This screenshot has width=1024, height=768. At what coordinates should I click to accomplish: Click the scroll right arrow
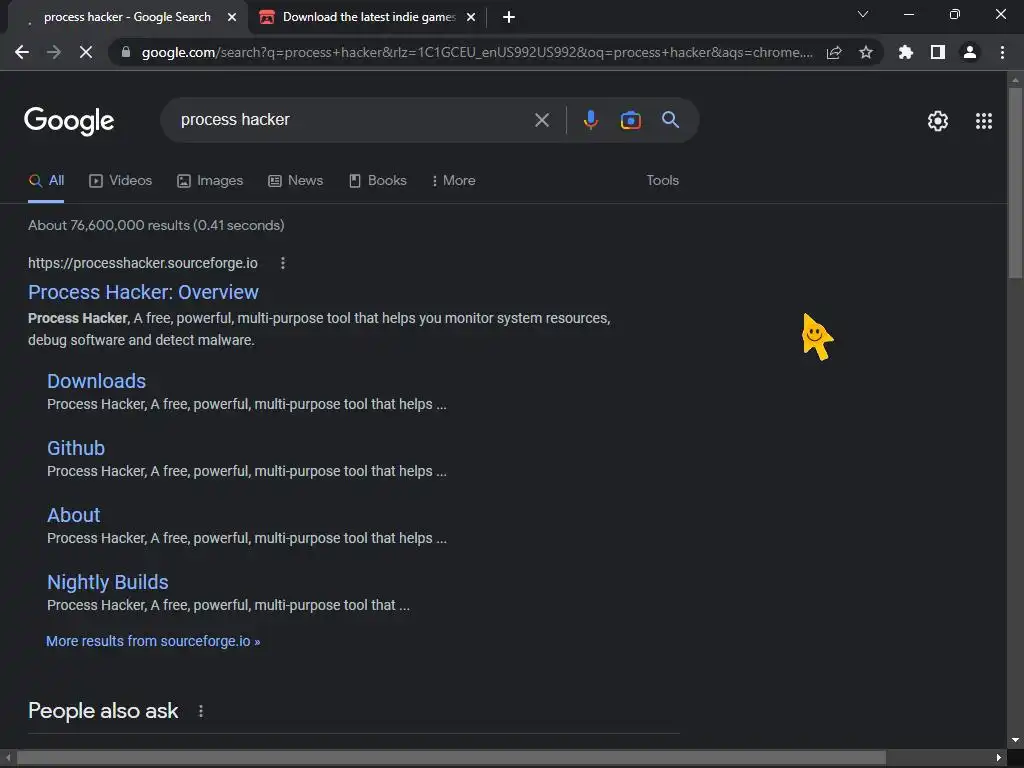pos(999,758)
